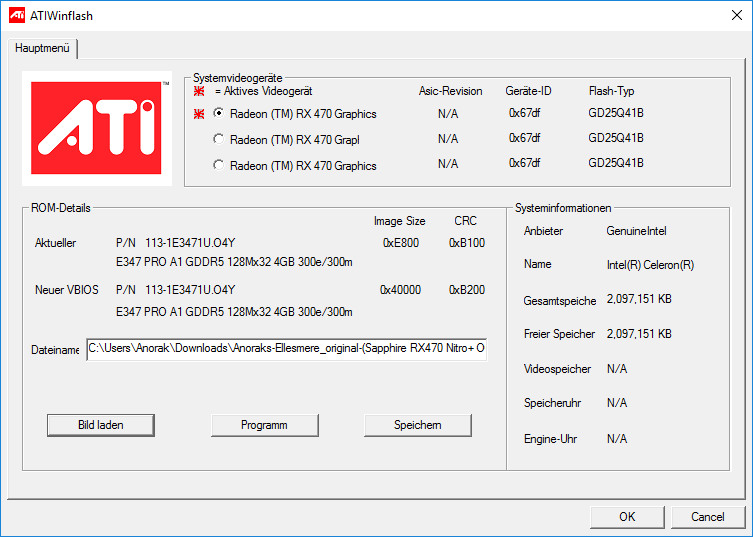753x537 pixels.
Task: Click the Programm button to flash
Action: point(264,425)
